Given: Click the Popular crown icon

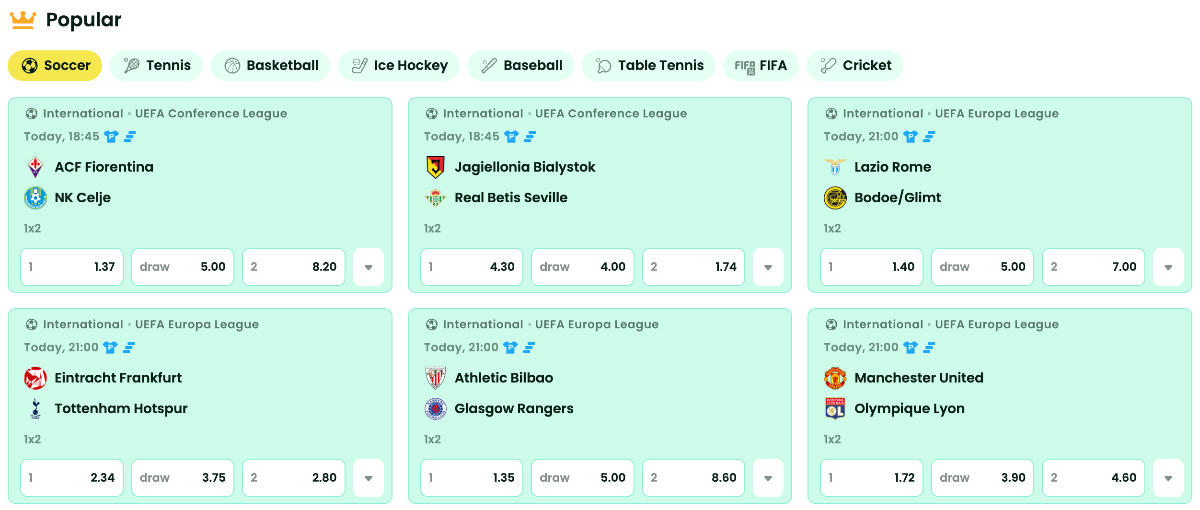Looking at the screenshot, I should pyautogui.click(x=22, y=19).
